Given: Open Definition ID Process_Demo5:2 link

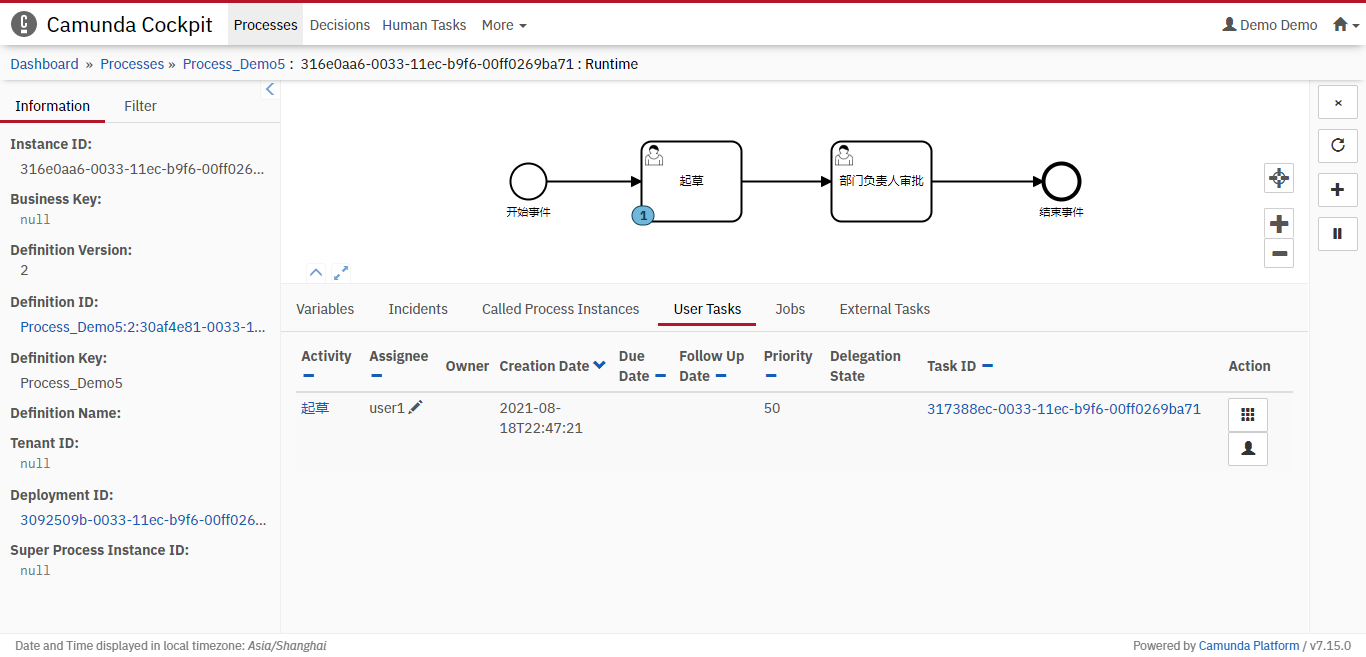Looking at the screenshot, I should coord(143,327).
